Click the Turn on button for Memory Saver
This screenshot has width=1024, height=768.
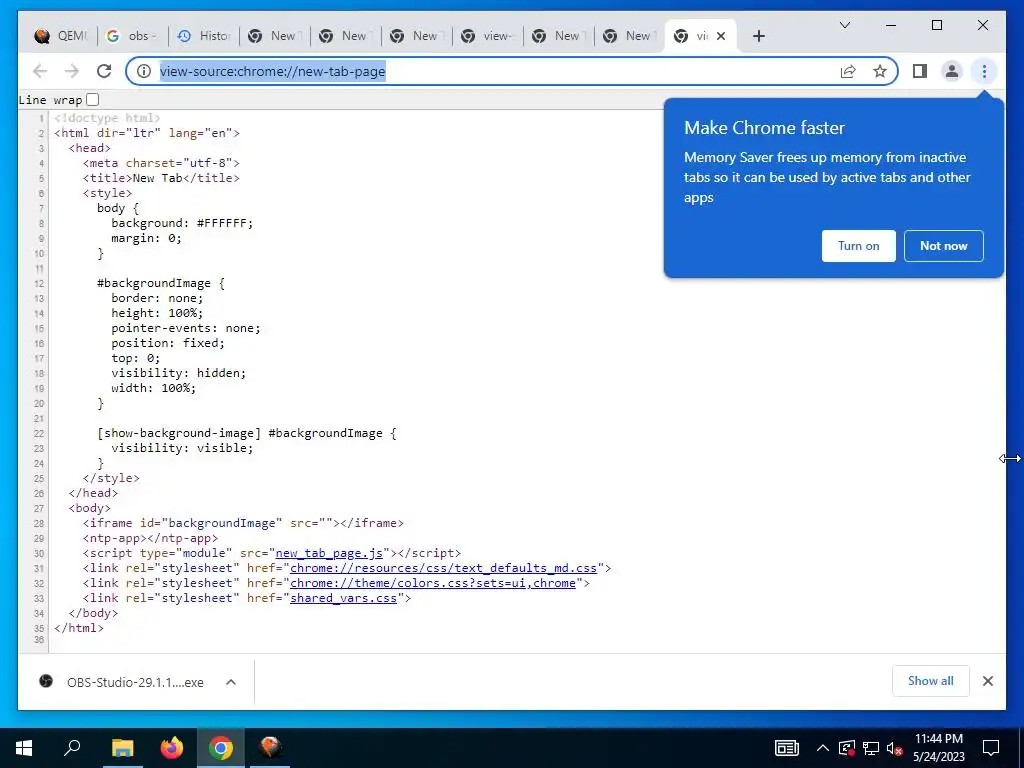(858, 246)
